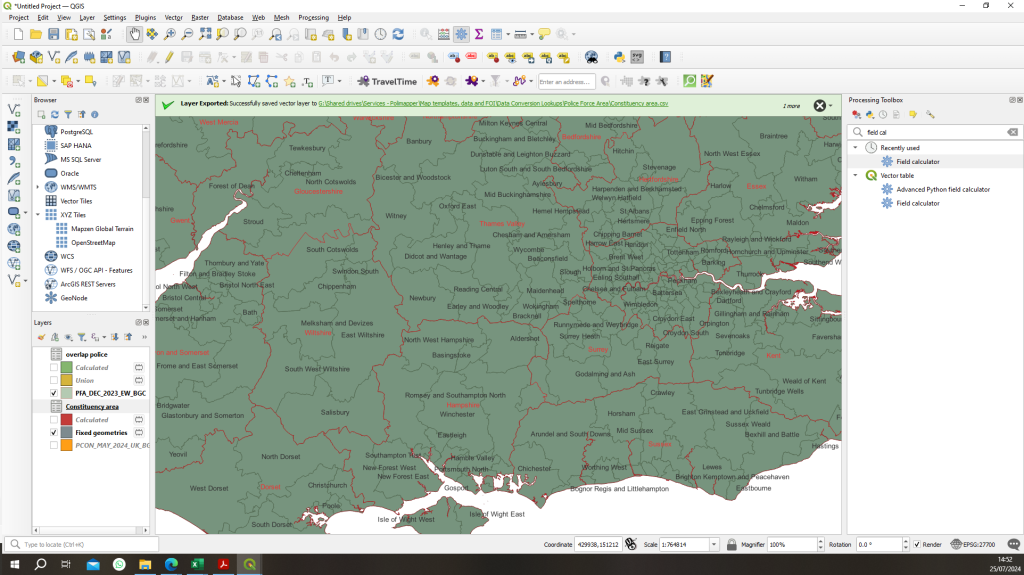Click the Refresh map icon

(x=399, y=34)
